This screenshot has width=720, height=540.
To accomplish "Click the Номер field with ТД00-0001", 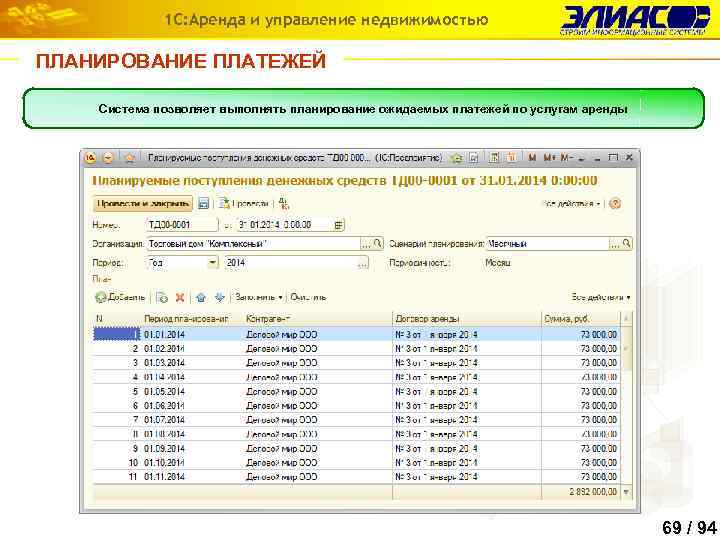I will [x=182, y=225].
